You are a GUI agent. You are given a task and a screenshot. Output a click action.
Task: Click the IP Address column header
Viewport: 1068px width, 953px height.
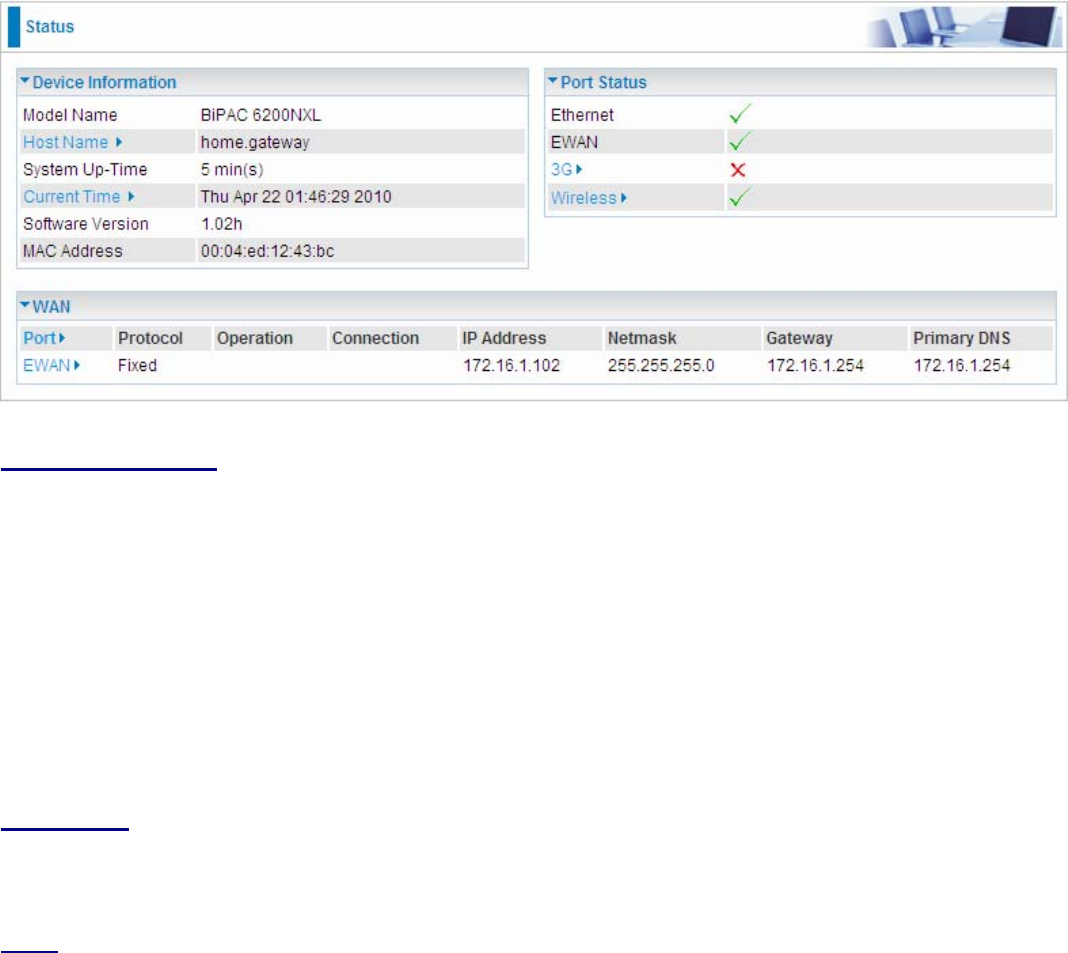(504, 339)
